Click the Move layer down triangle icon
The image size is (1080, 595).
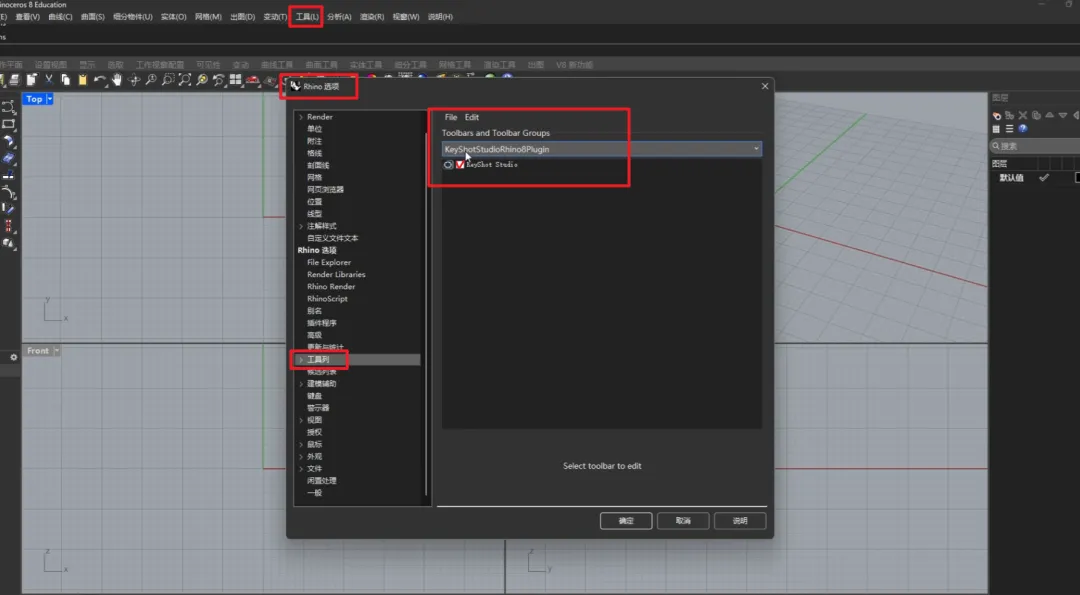click(1063, 115)
